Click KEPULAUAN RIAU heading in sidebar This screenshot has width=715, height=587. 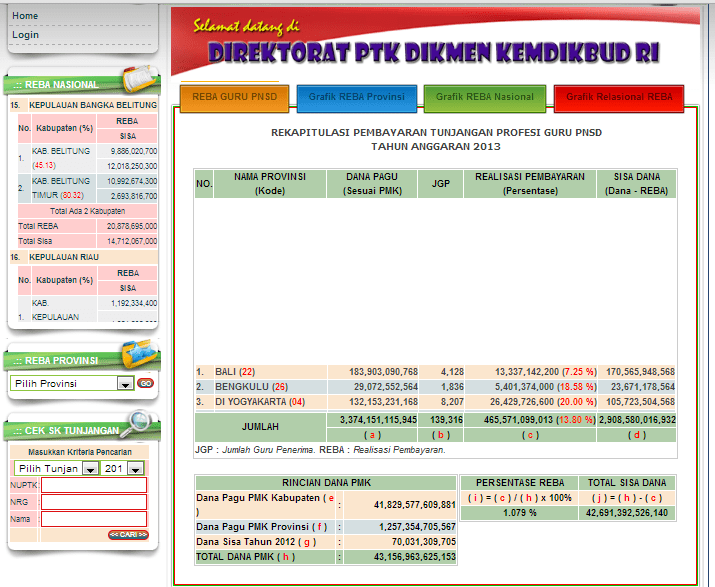(x=64, y=257)
